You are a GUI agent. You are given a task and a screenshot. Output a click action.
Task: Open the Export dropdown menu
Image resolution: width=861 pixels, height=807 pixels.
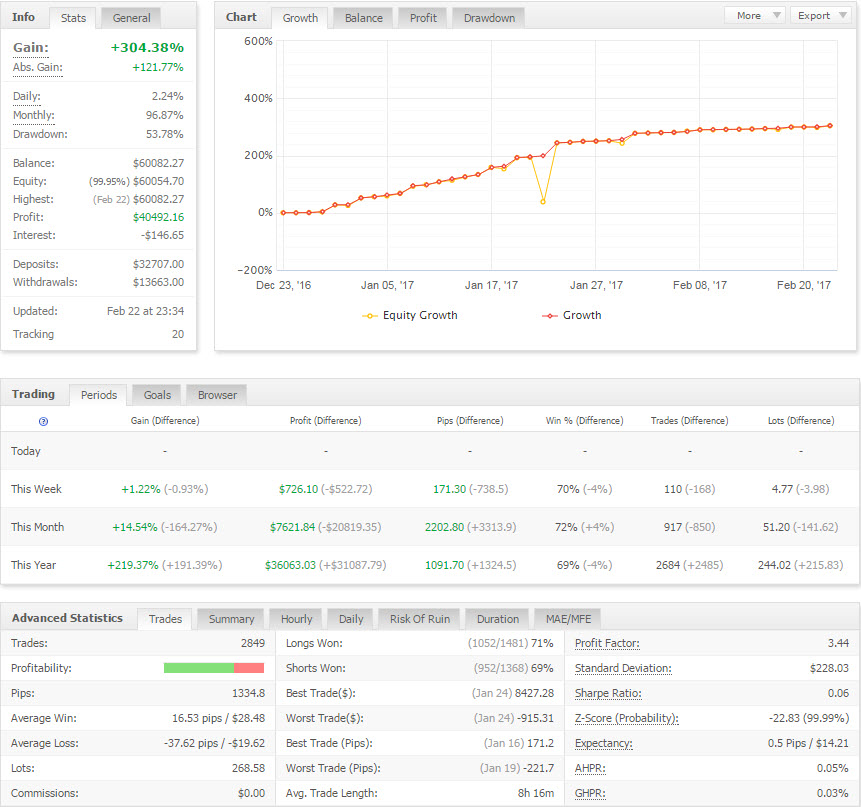(x=820, y=16)
